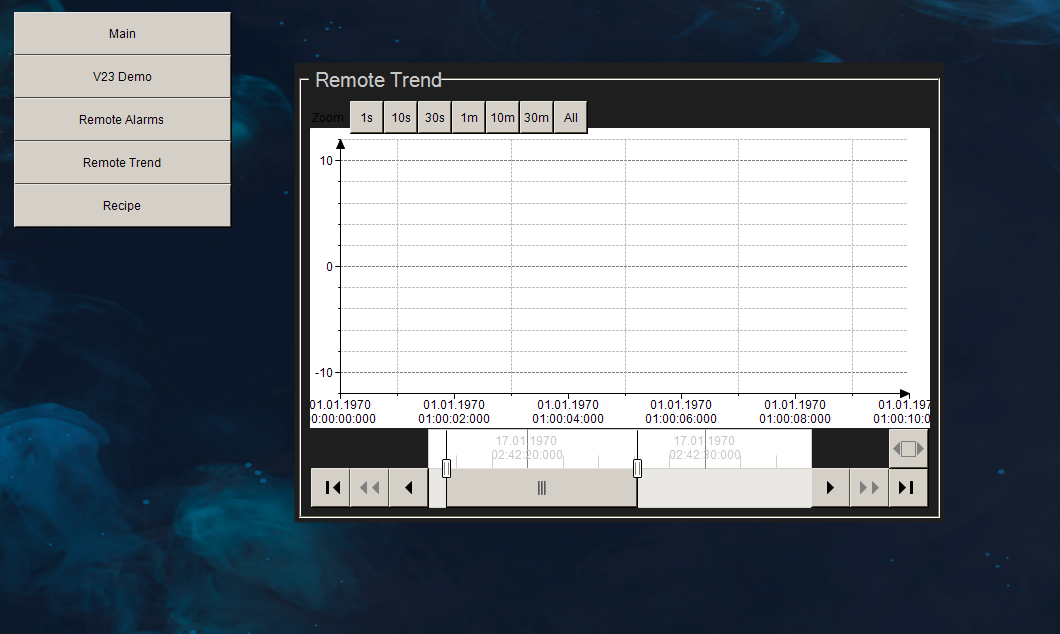Set trend zoom to 30s interval

pos(434,117)
